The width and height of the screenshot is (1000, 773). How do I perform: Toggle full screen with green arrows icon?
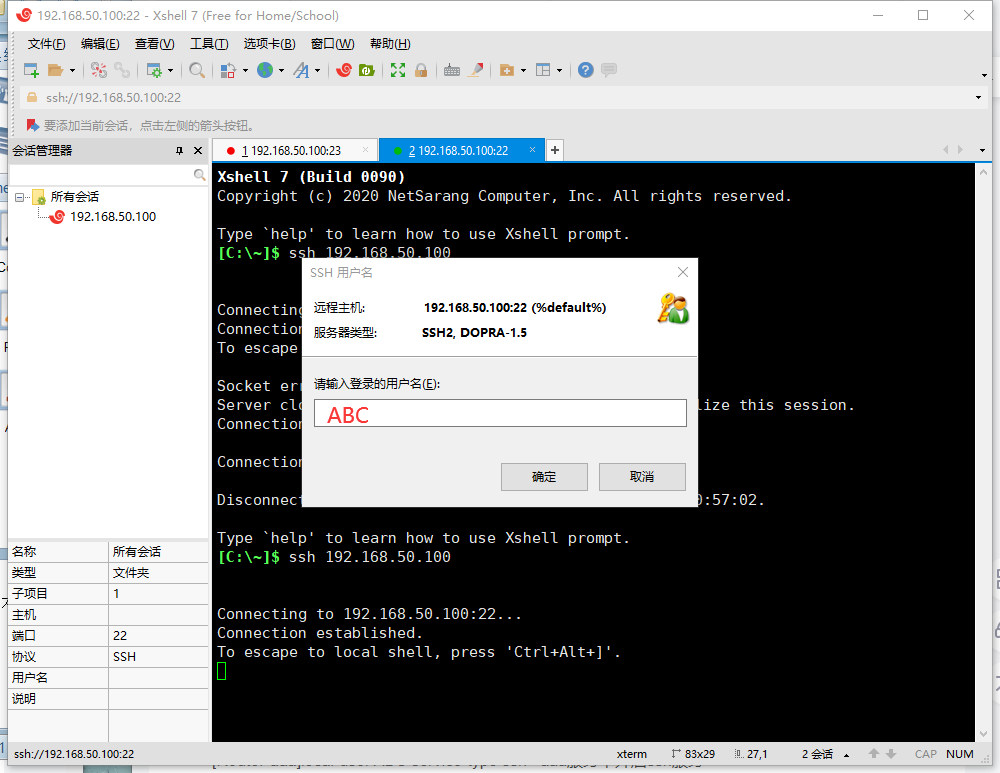(x=398, y=70)
